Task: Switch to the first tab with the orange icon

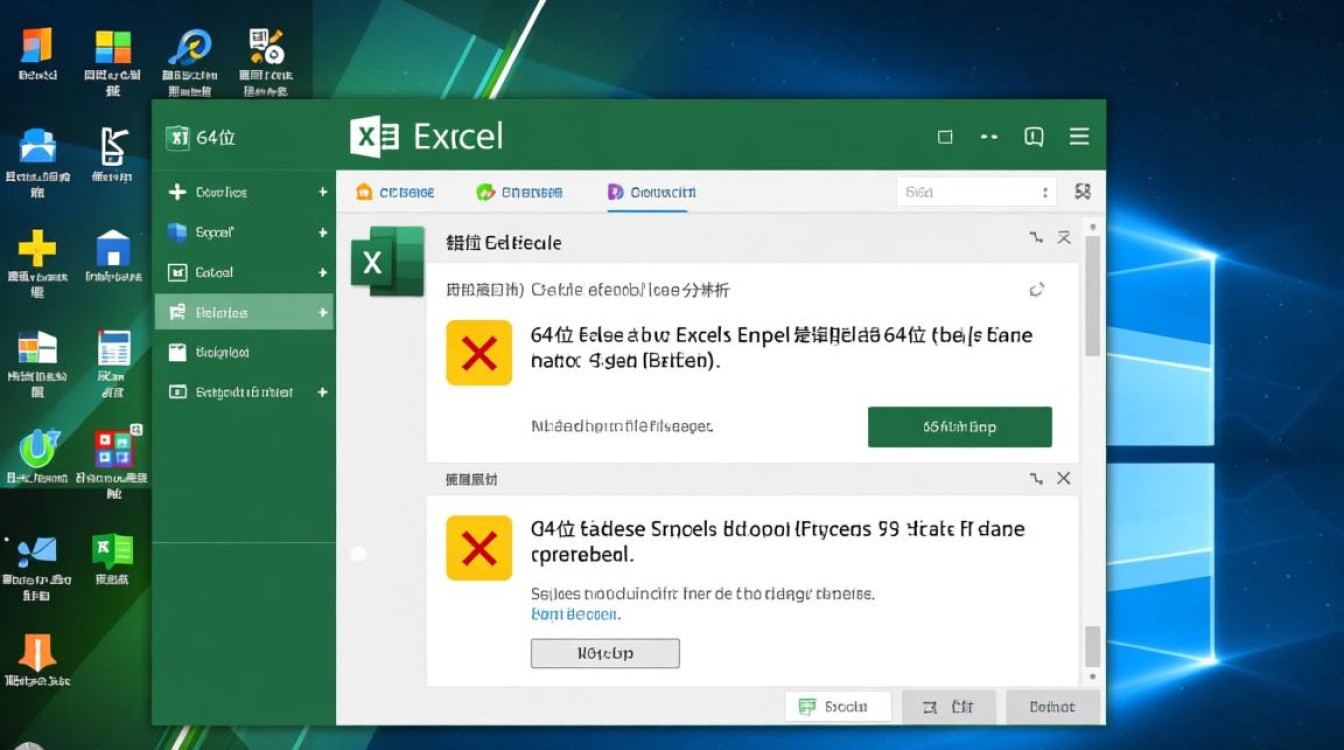Action: coord(395,192)
